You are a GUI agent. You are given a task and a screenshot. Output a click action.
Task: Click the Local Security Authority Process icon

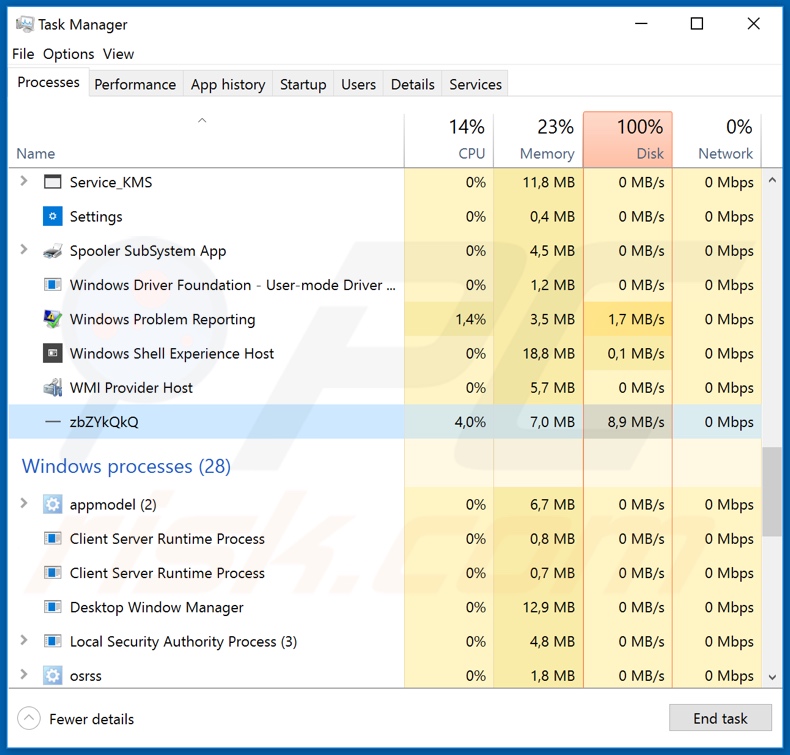click(52, 641)
